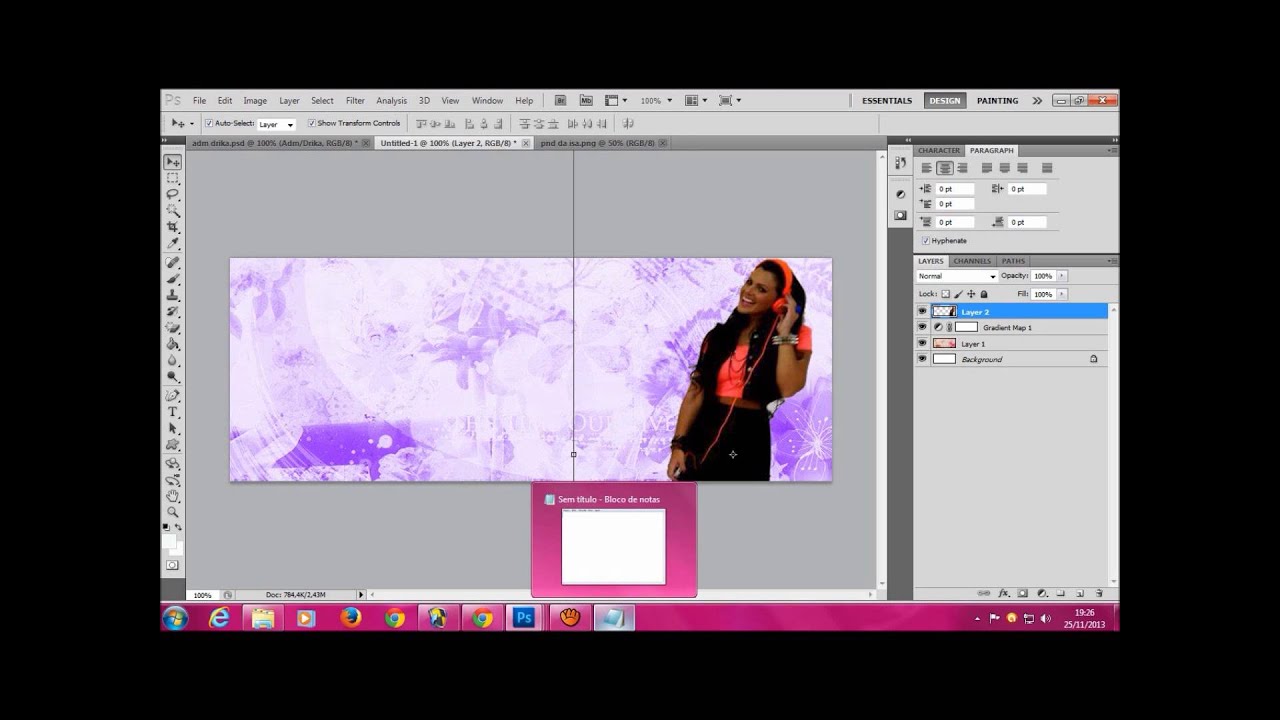This screenshot has height=720, width=1280.
Task: Open the View Extras dropdown
Action: coord(615,100)
